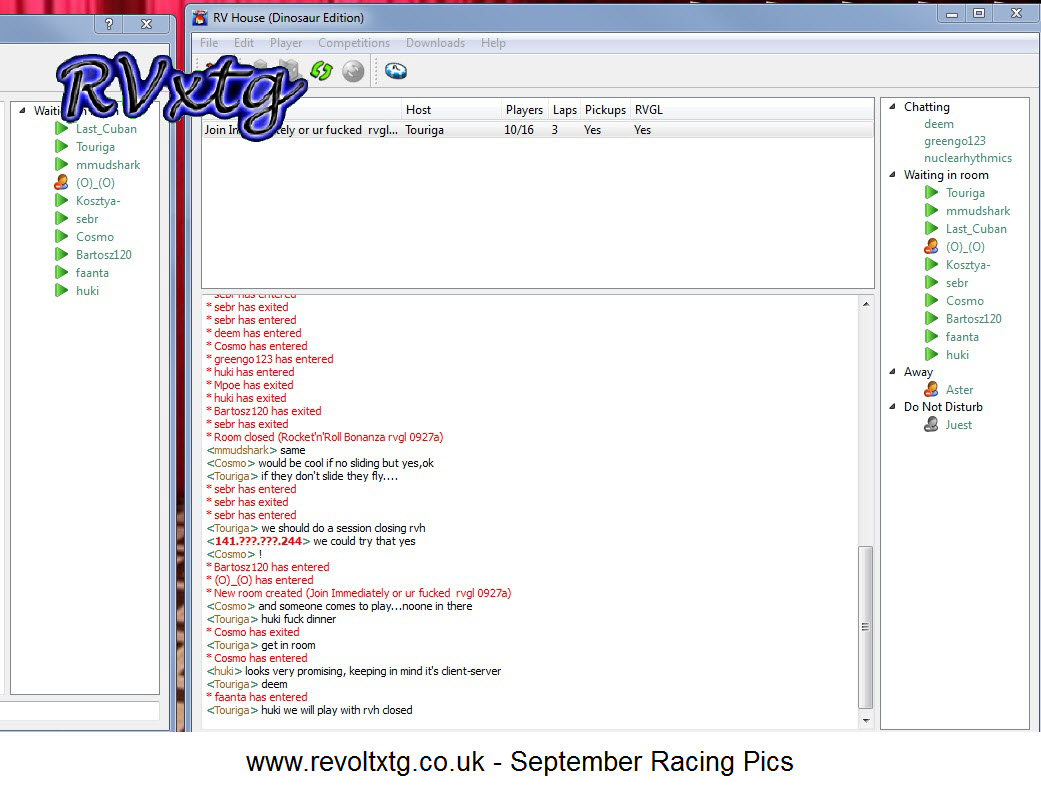1041x790 pixels.
Task: Click the "we should do a session closing rvh" message
Action: [x=343, y=528]
